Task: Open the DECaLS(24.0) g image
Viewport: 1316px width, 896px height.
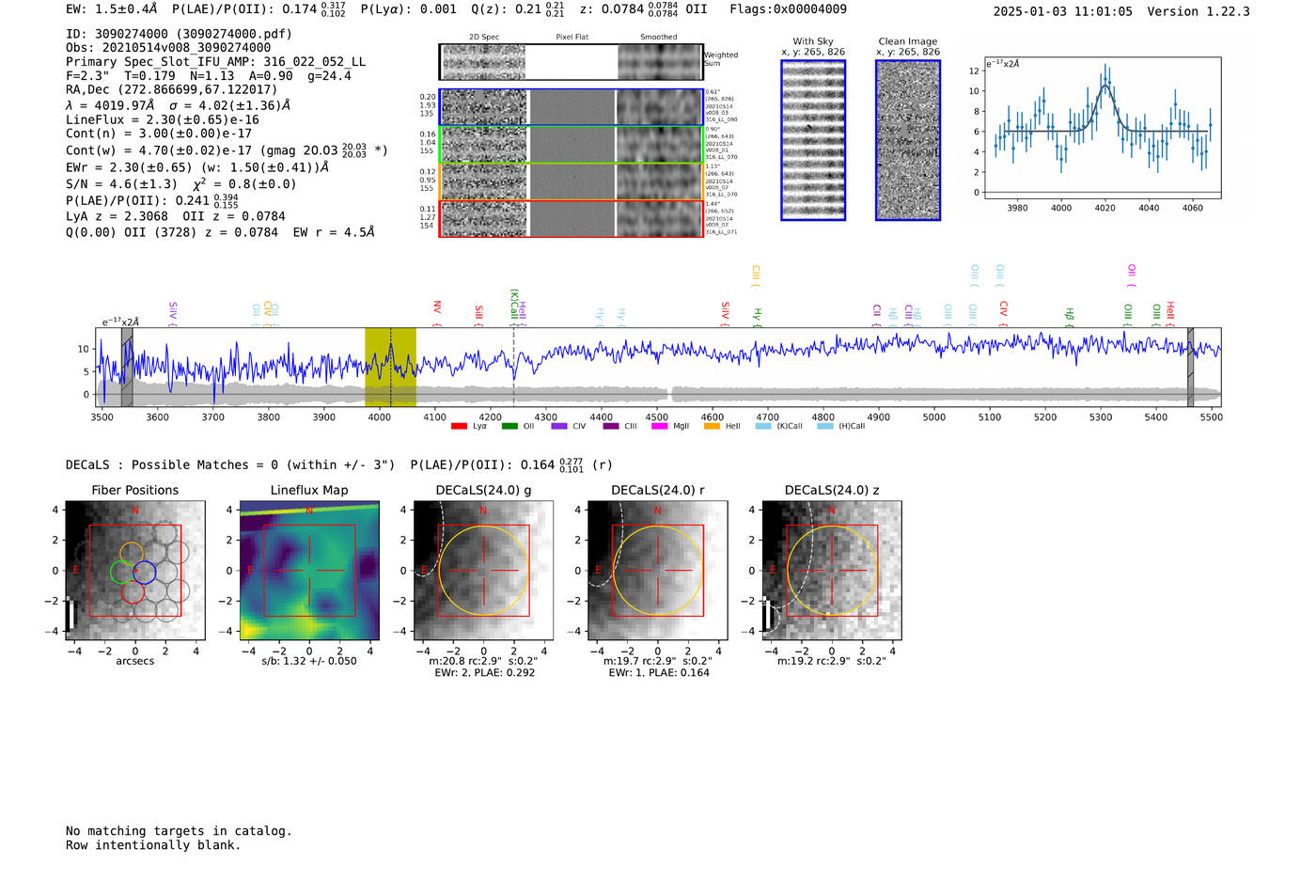Action: tap(483, 571)
